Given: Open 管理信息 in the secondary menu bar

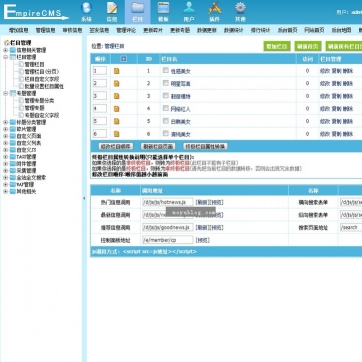Looking at the screenshot, I should click(x=45, y=30).
